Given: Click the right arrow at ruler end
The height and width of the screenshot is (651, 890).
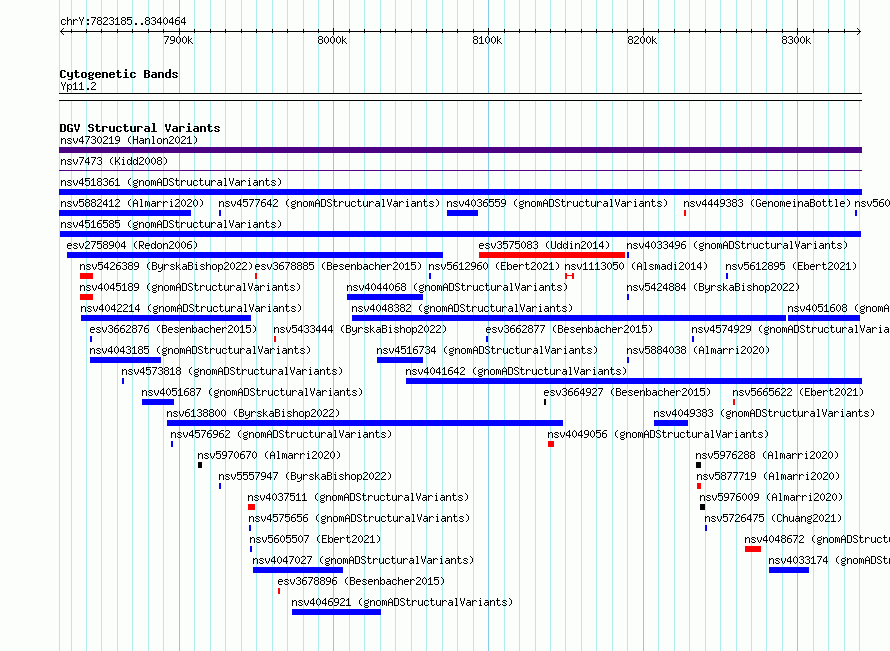Looking at the screenshot, I should point(859,31).
